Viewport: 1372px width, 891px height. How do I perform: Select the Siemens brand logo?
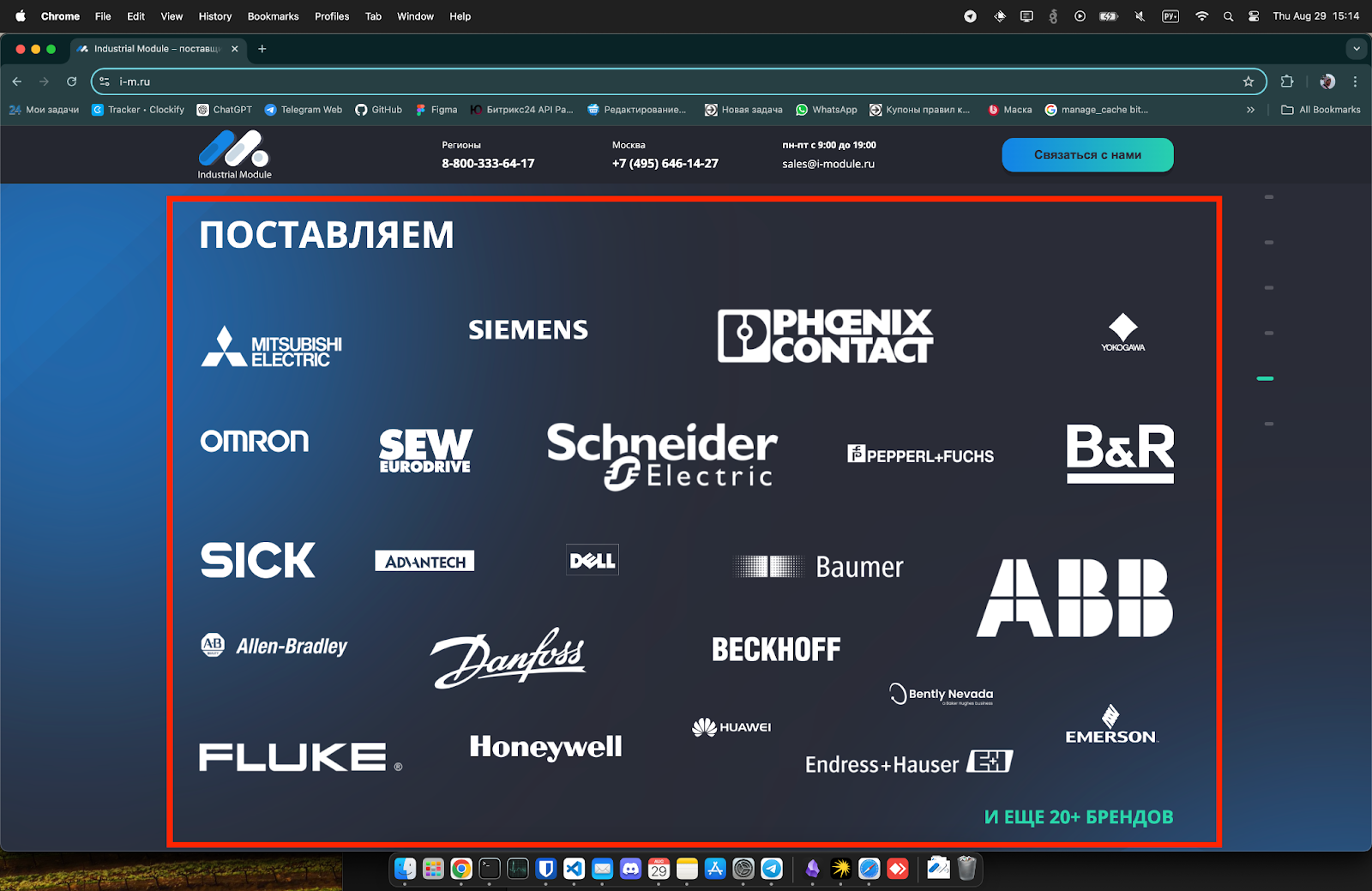(x=528, y=329)
